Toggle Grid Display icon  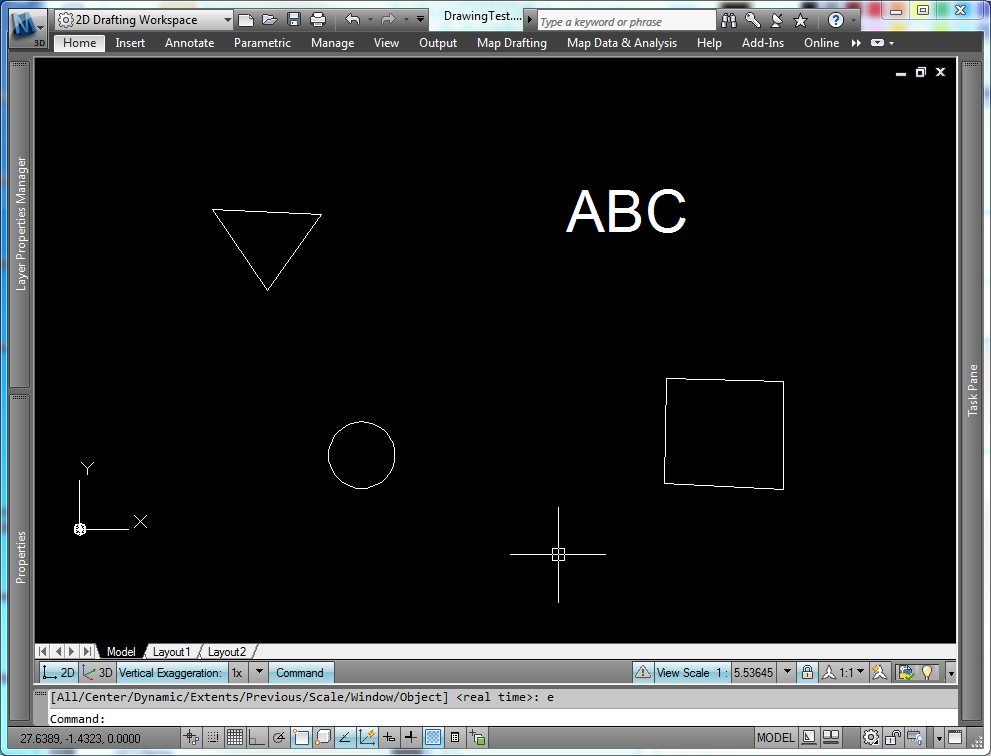click(x=234, y=737)
